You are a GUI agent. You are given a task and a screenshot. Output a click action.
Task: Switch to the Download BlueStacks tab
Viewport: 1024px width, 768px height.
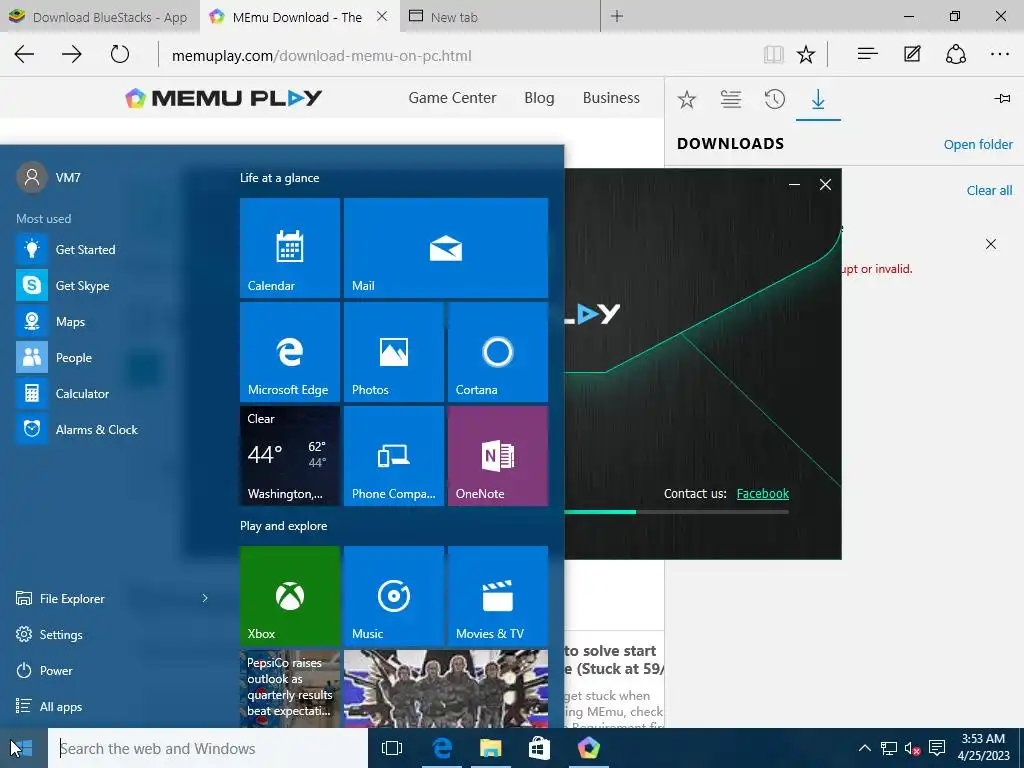point(98,17)
